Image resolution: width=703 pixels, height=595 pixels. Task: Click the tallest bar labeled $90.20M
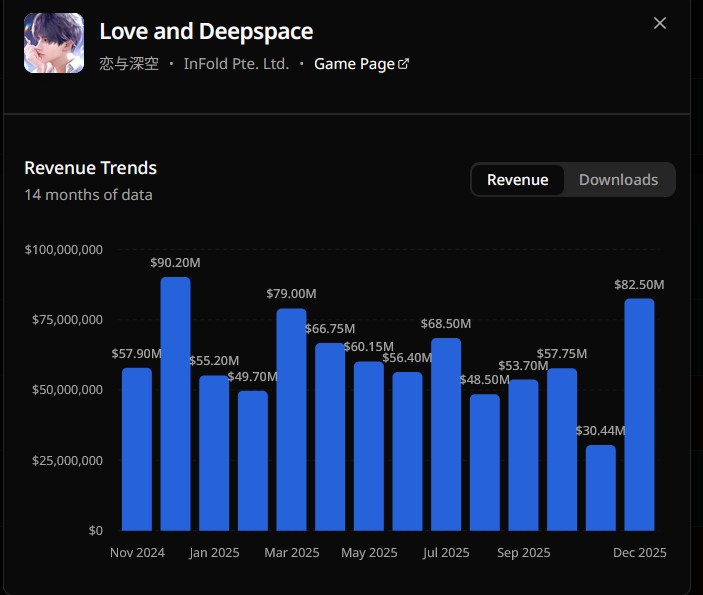coord(176,404)
